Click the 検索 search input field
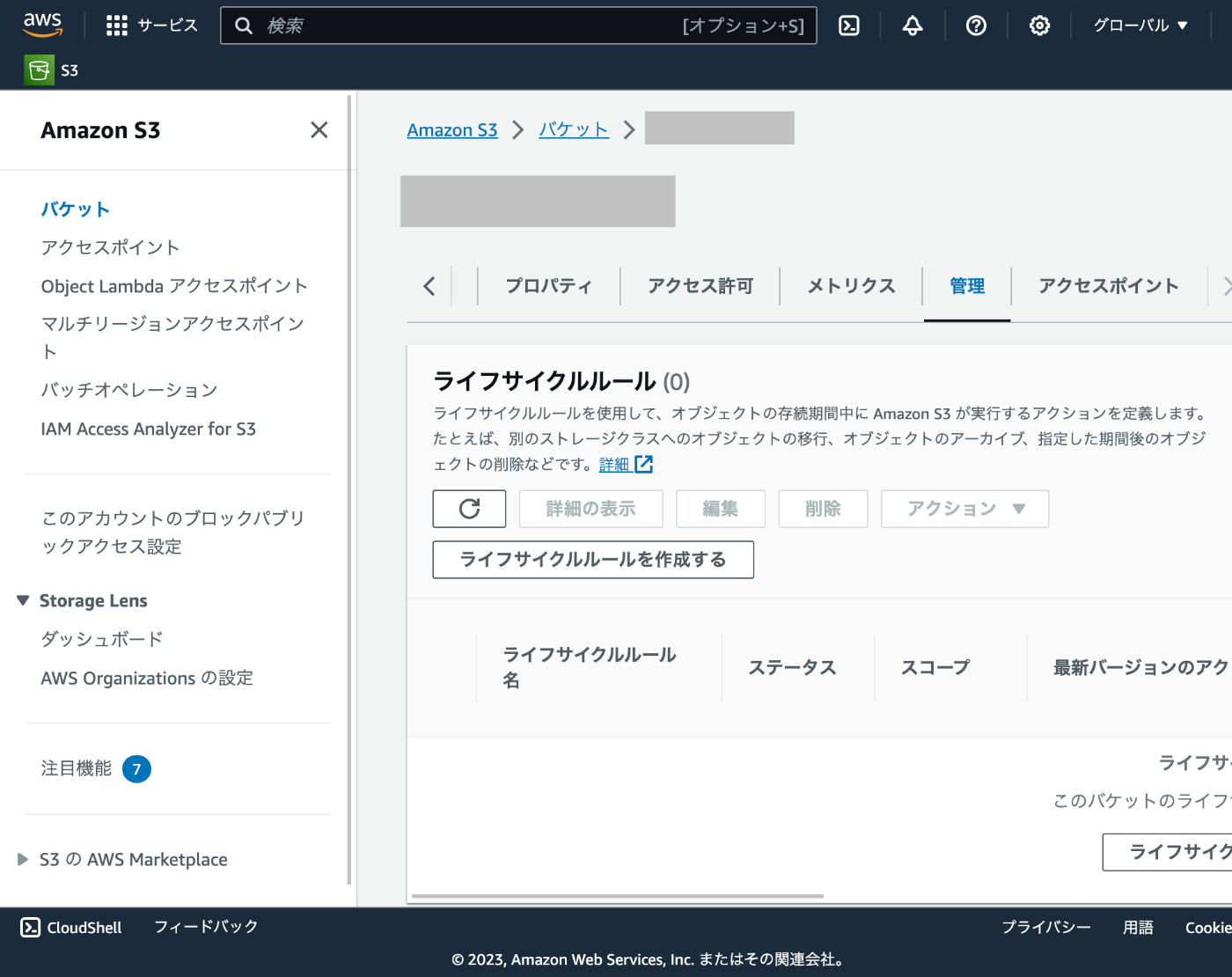This screenshot has height=977, width=1232. pos(518,26)
